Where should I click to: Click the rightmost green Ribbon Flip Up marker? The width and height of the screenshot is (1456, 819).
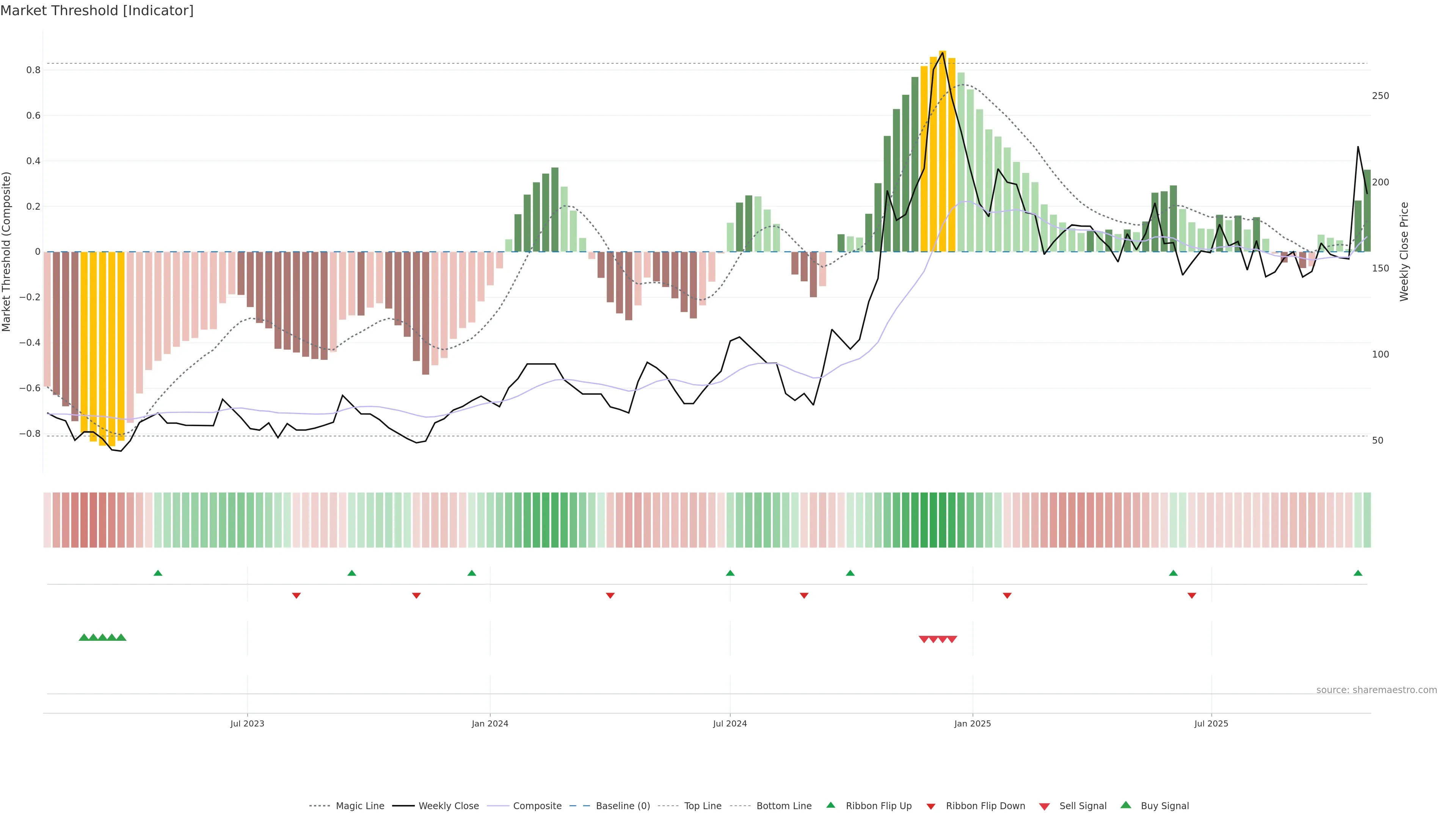point(1358,573)
